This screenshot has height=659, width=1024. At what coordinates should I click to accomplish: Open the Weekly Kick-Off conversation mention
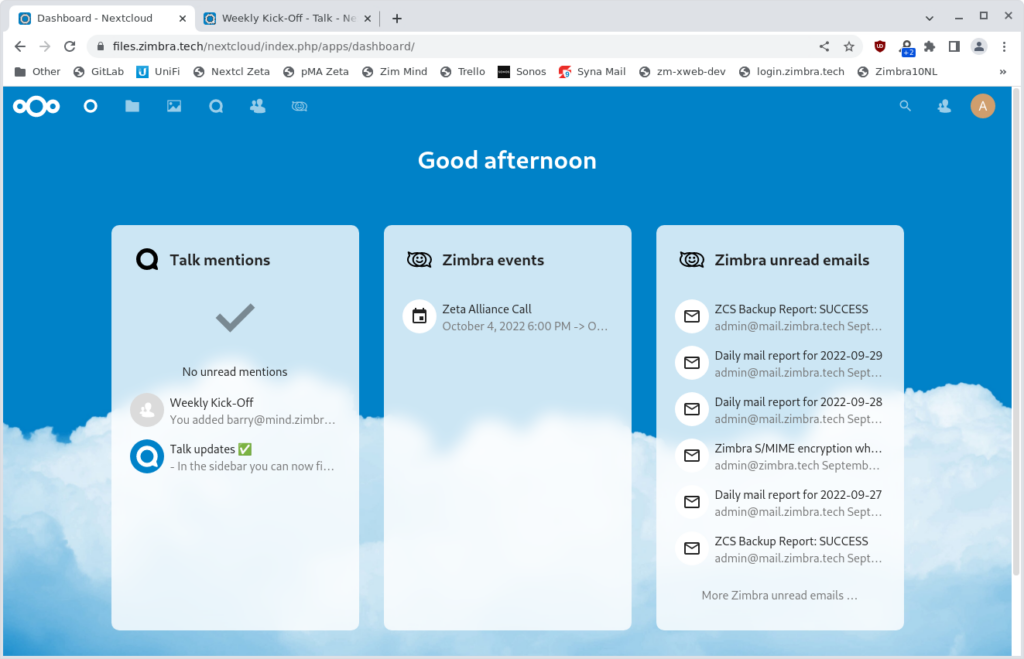(x=235, y=410)
